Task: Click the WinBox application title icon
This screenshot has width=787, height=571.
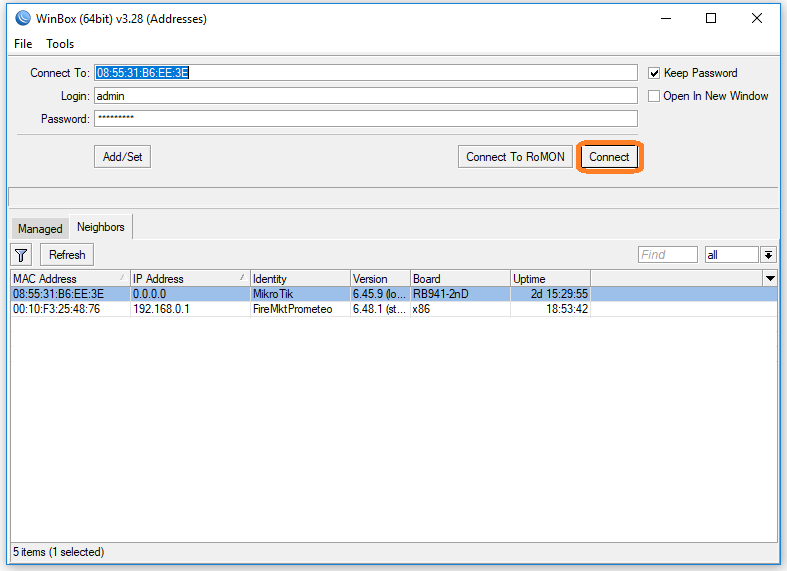Action: tap(23, 18)
